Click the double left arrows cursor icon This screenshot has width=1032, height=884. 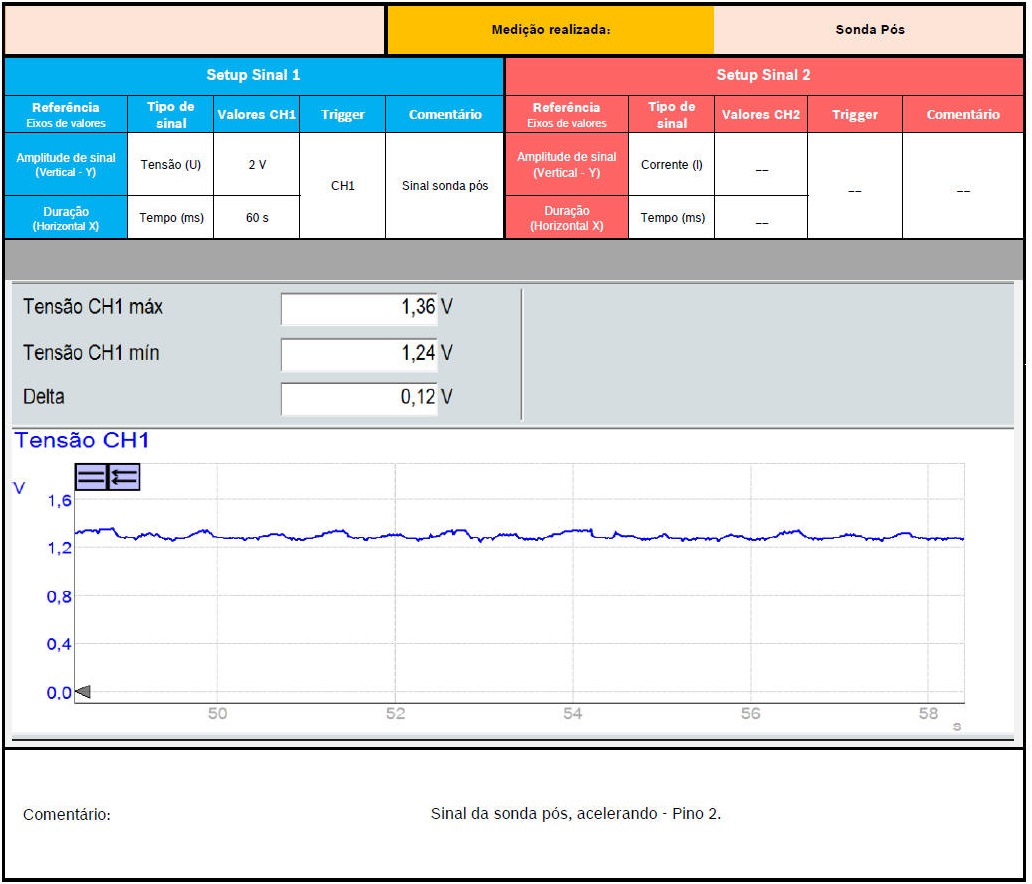tap(124, 478)
